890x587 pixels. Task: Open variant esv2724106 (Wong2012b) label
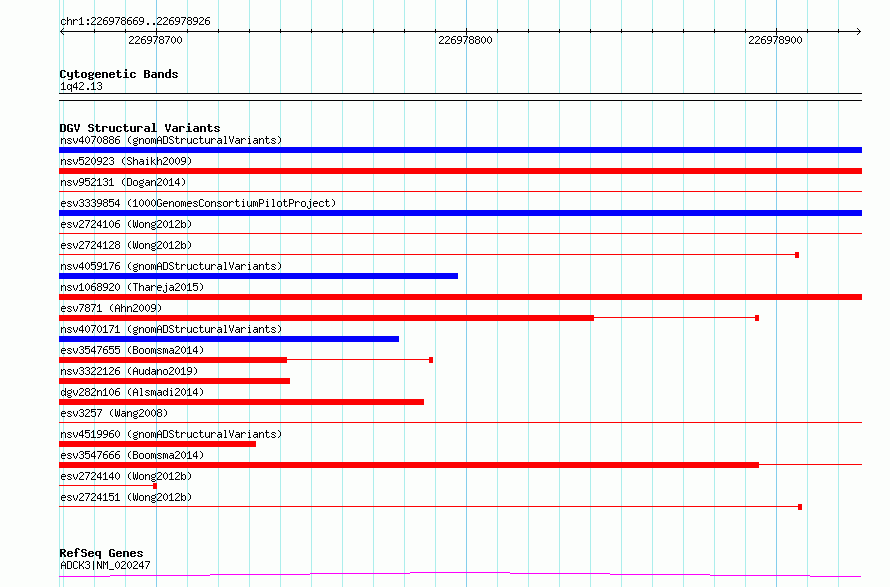pos(126,224)
